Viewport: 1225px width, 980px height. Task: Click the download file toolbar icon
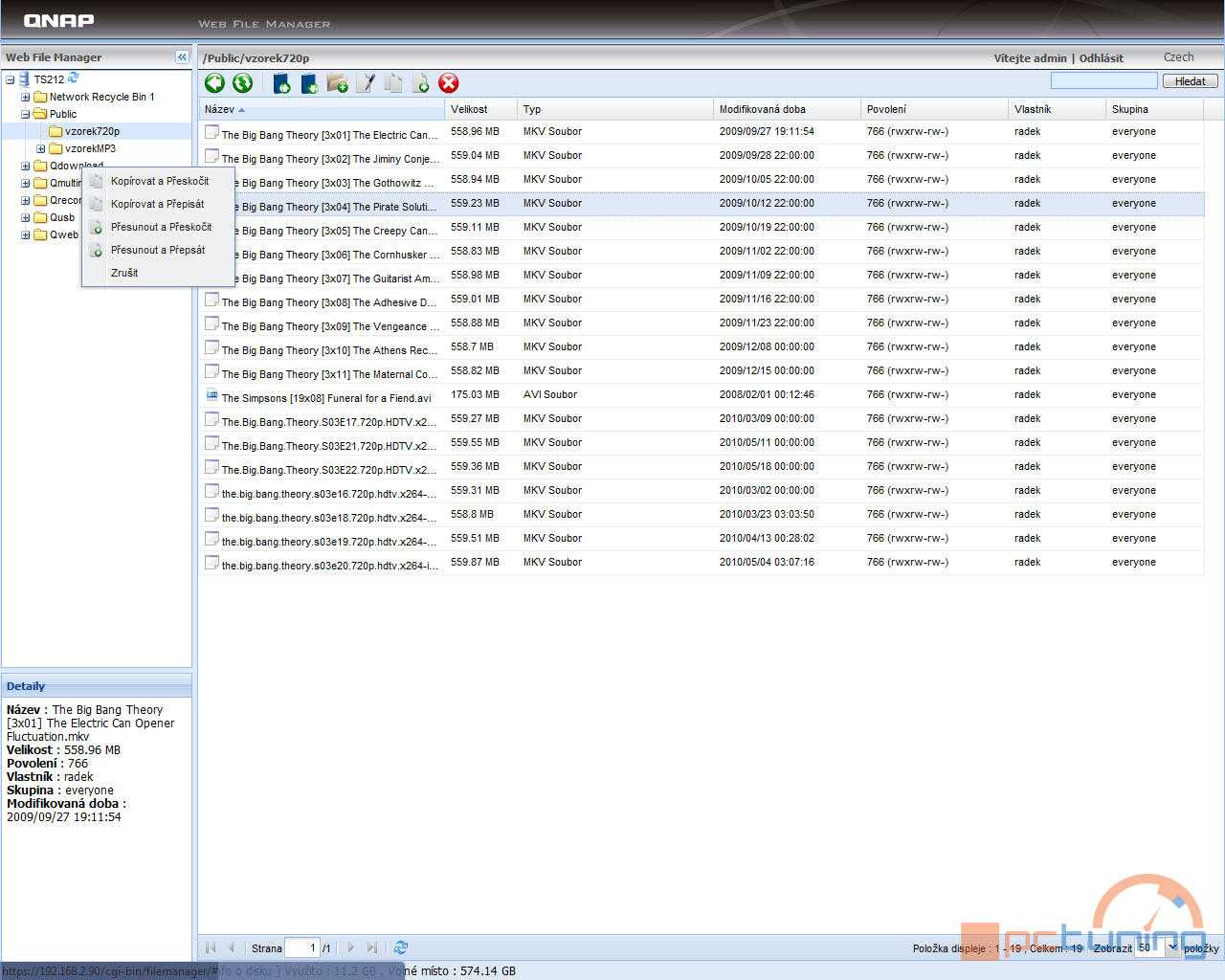pyautogui.click(x=309, y=83)
